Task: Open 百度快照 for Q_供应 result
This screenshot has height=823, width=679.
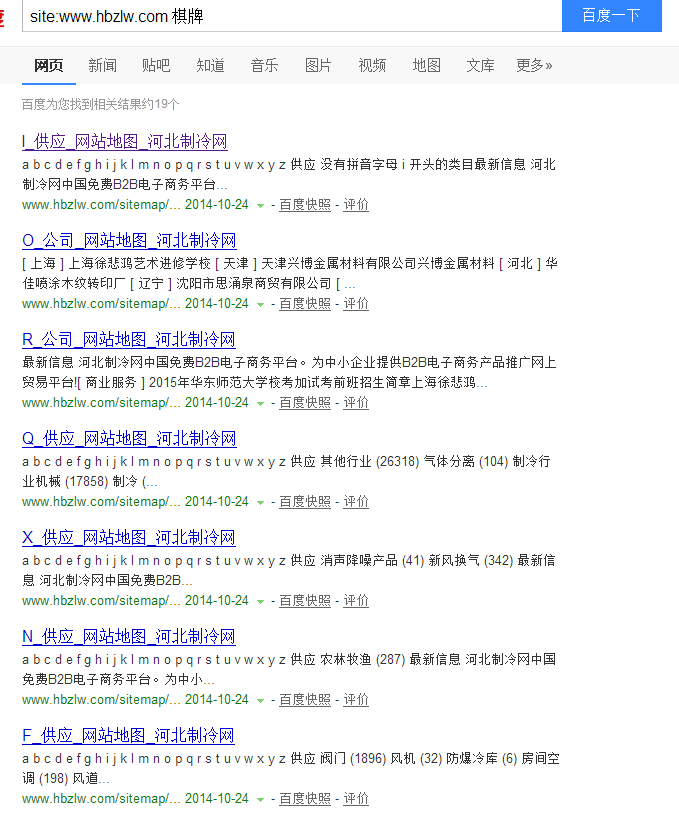Action: (305, 502)
